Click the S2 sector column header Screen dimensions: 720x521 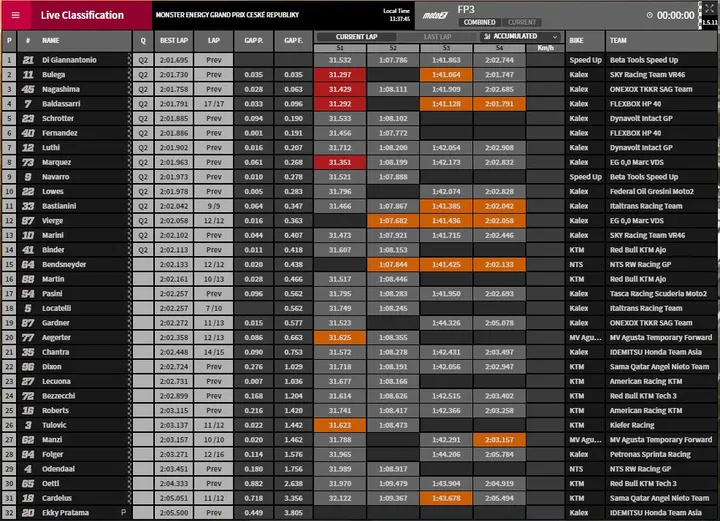coord(393,48)
